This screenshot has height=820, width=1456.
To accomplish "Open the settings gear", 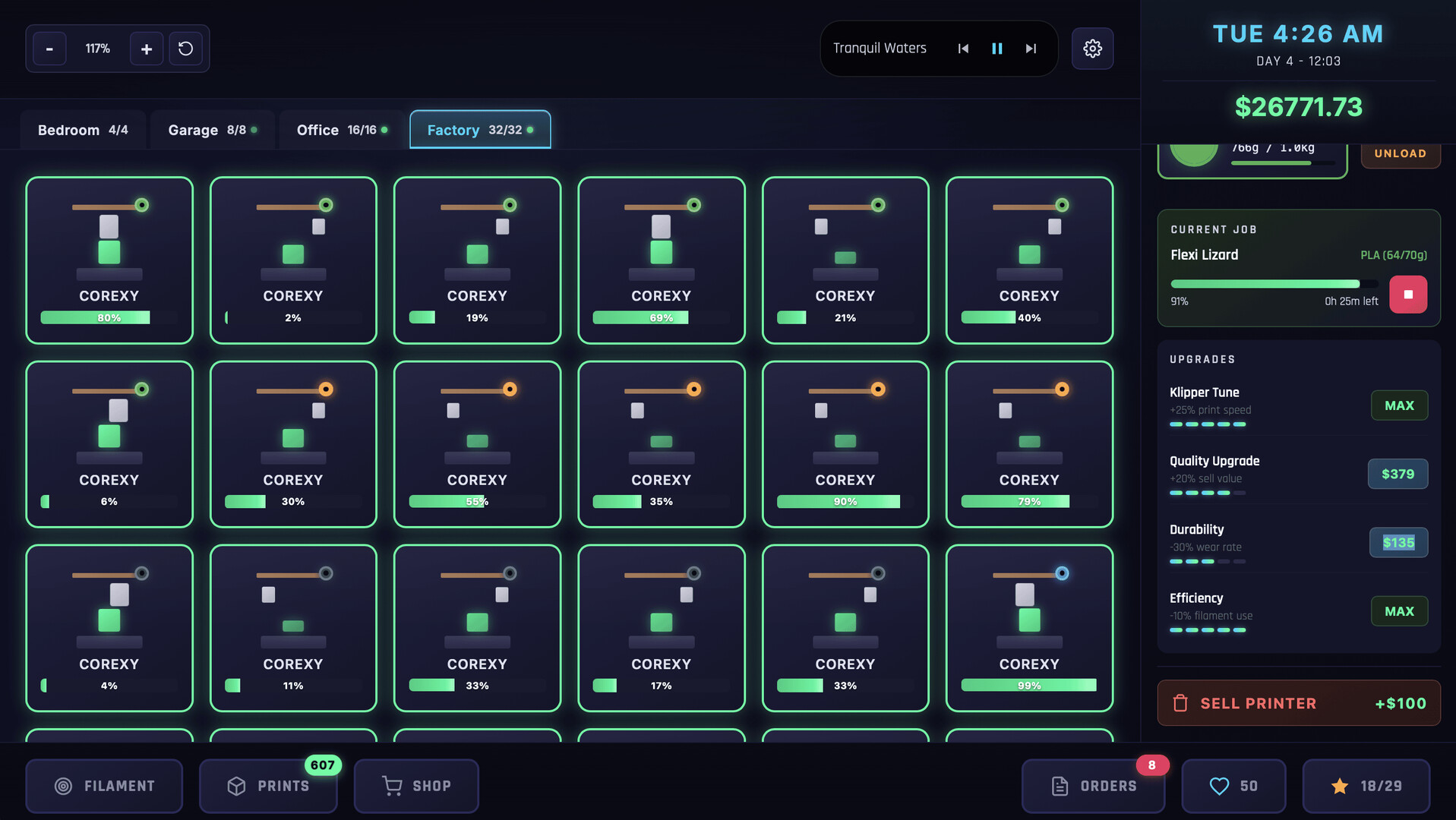I will [x=1092, y=48].
